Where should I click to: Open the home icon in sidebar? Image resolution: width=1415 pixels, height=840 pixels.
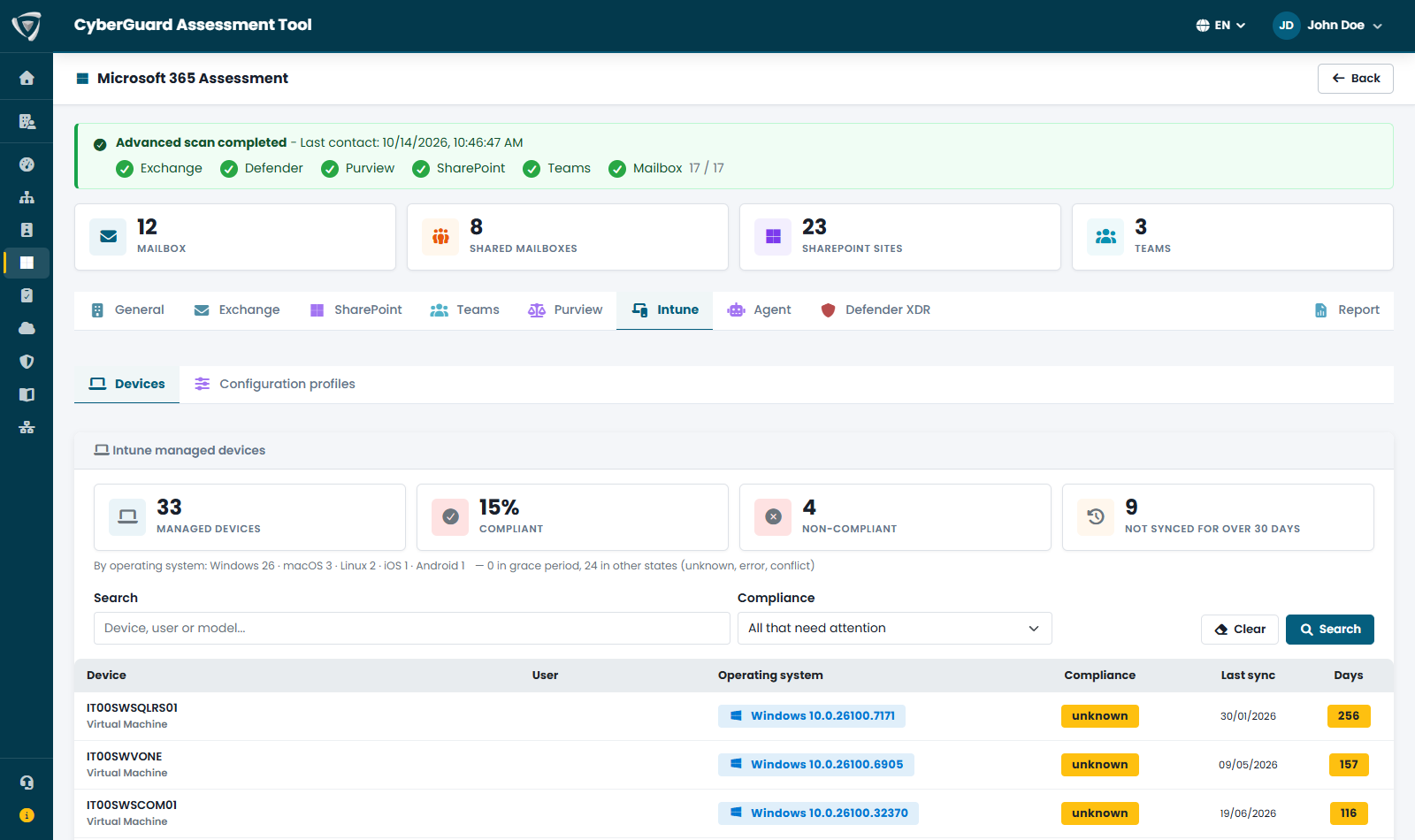click(x=27, y=78)
